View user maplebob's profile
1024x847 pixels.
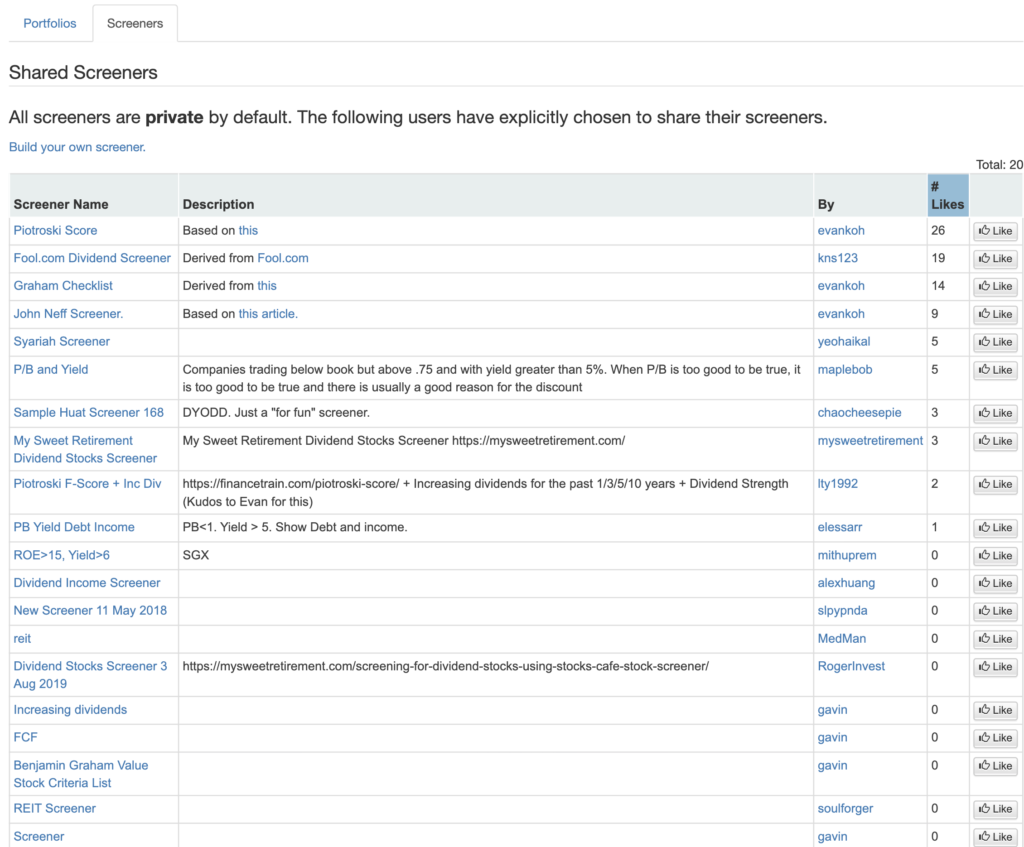pos(844,369)
